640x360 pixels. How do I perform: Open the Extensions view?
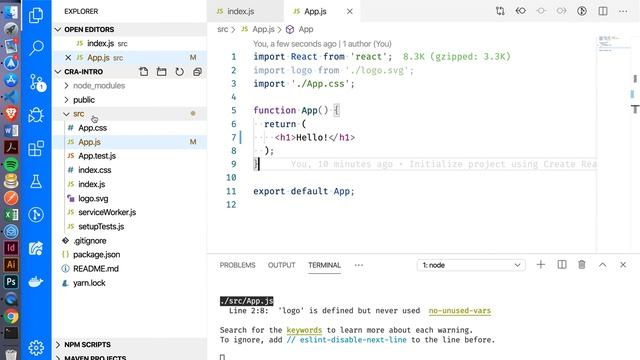(x=36, y=148)
